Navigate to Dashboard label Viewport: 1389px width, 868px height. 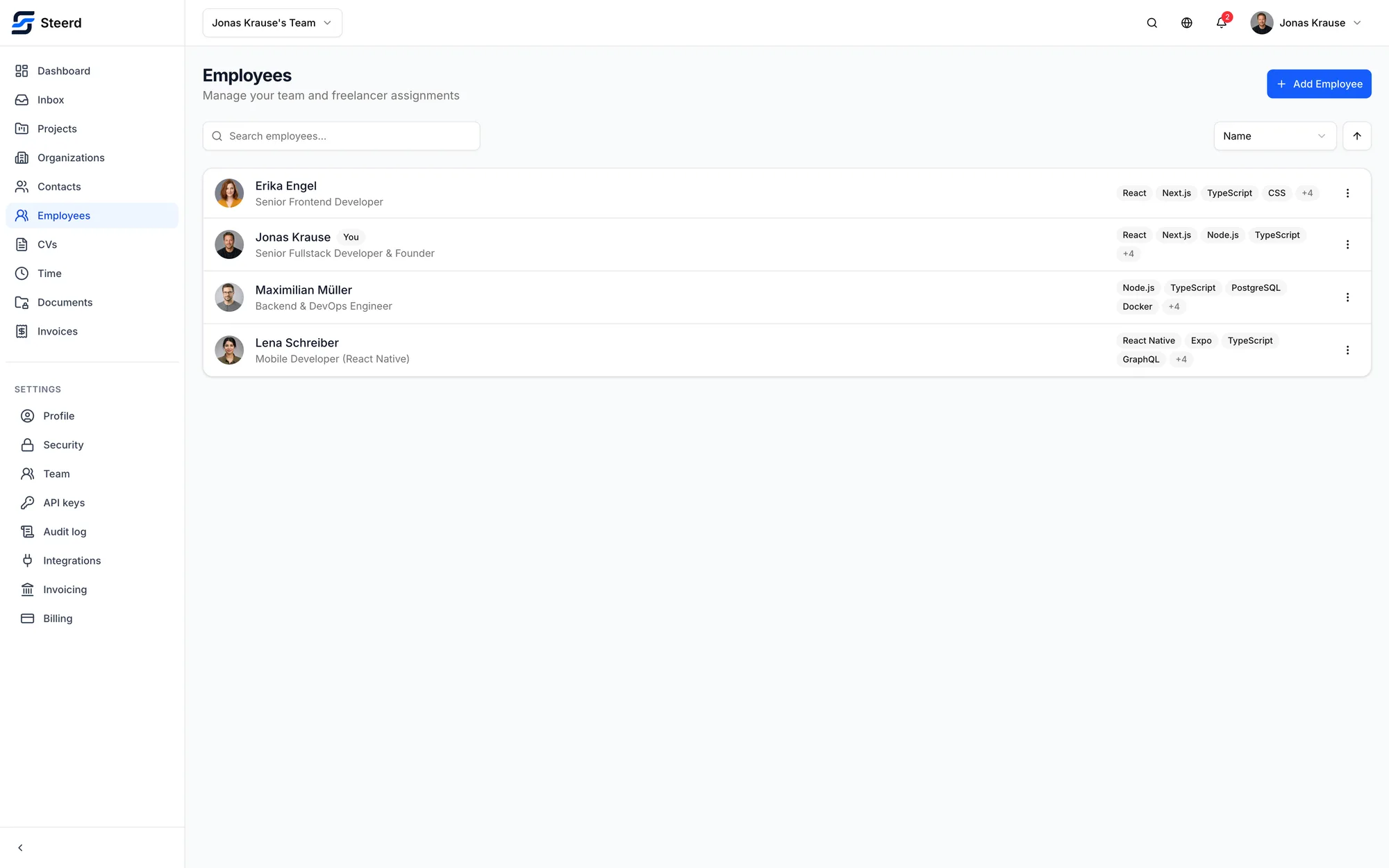click(64, 71)
